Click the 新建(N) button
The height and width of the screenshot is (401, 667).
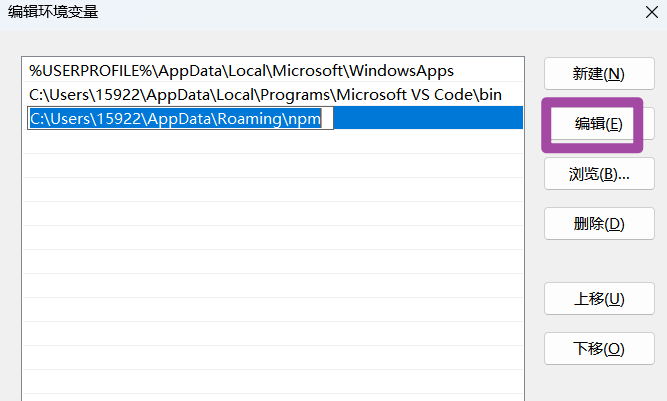(599, 74)
